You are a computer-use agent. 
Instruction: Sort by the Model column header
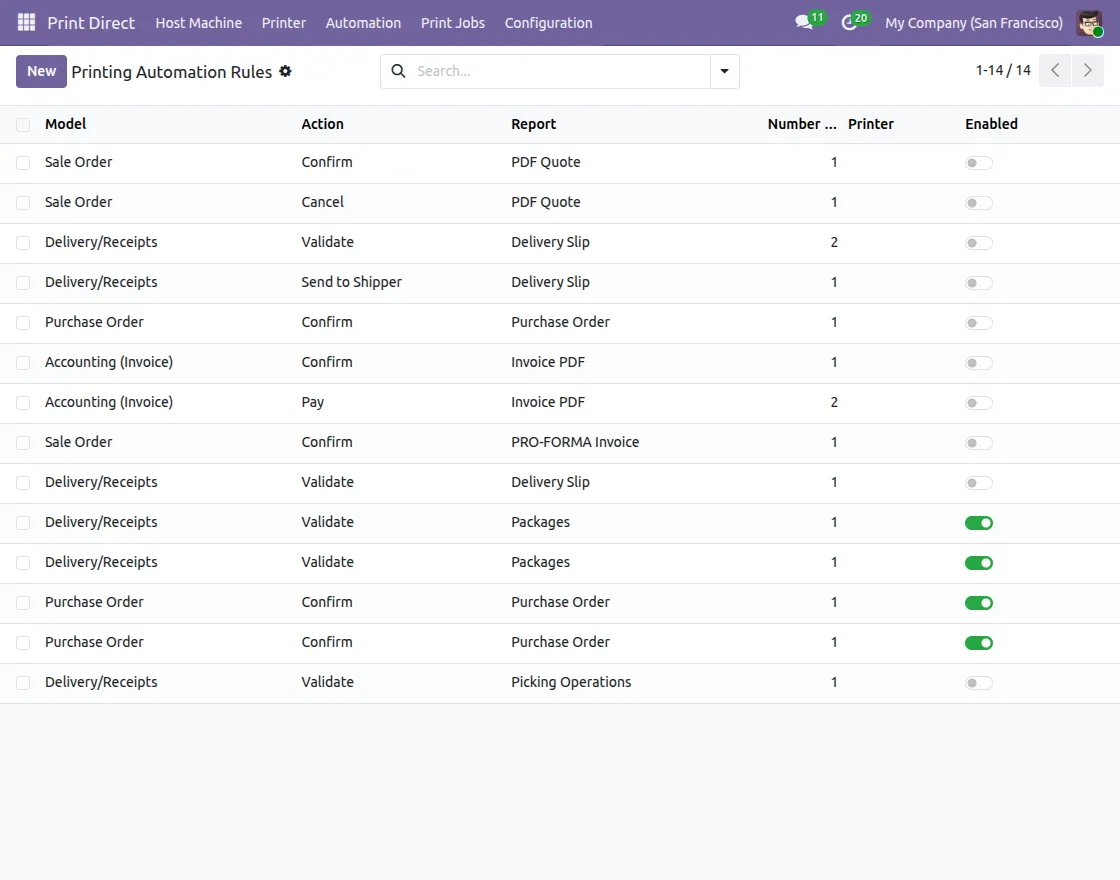pyautogui.click(x=66, y=124)
